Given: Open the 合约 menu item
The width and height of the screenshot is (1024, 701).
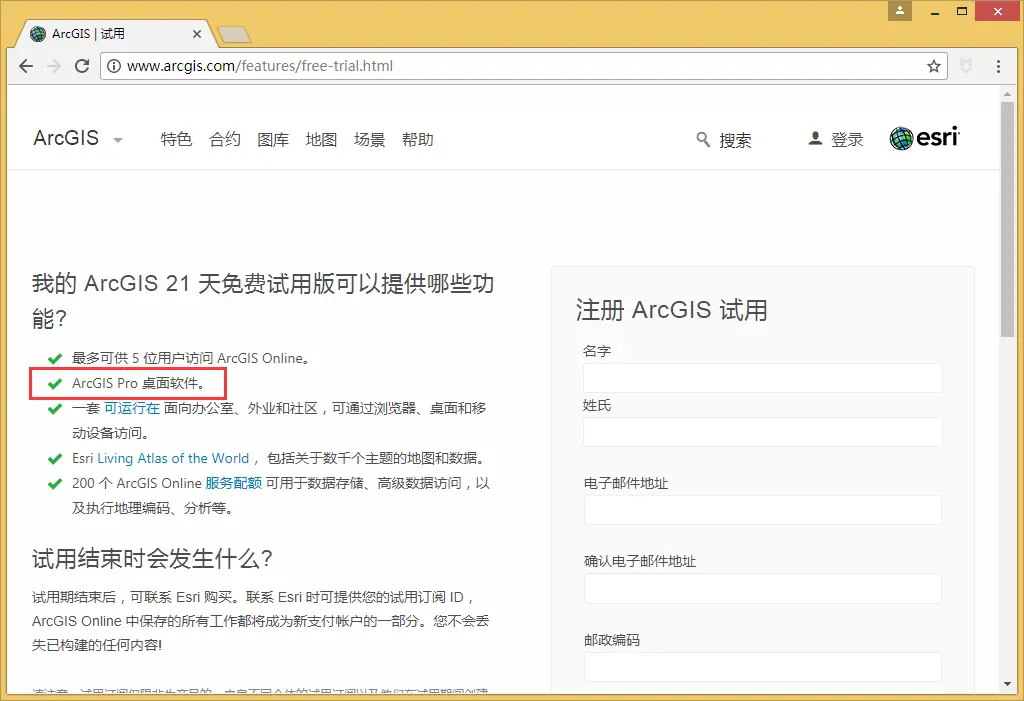Looking at the screenshot, I should coord(225,139).
